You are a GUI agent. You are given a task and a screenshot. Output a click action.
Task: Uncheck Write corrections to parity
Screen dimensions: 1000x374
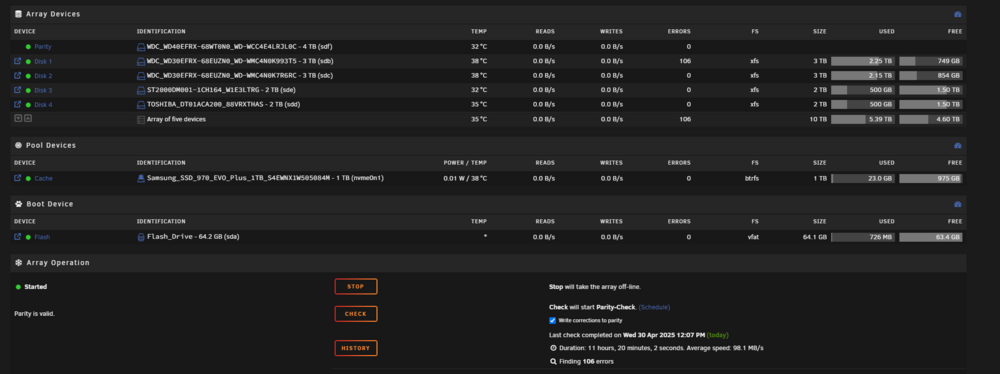552,320
